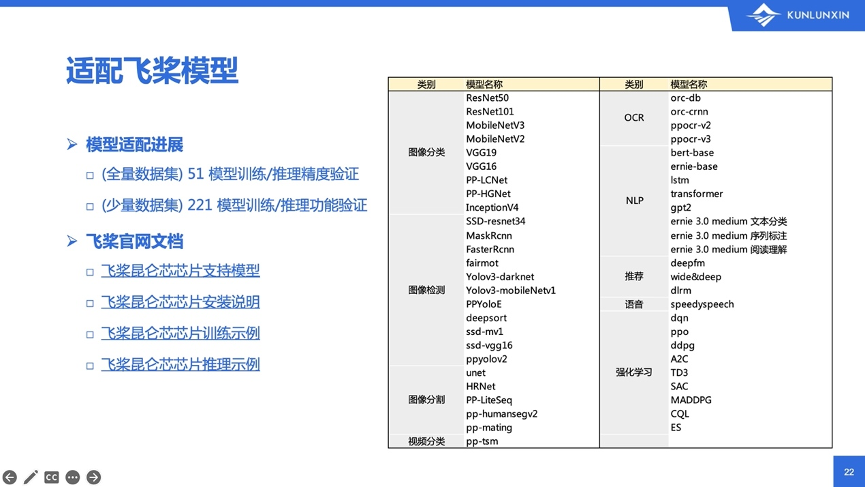Click OCR category cell
Viewport: 866px width, 487px height.
pos(634,118)
